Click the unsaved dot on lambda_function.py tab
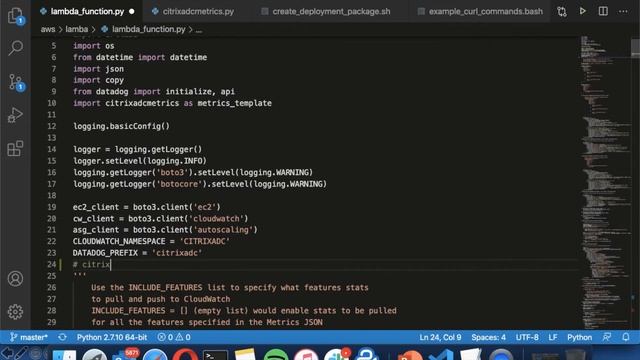Screen dimensions: 640x360 131,11
